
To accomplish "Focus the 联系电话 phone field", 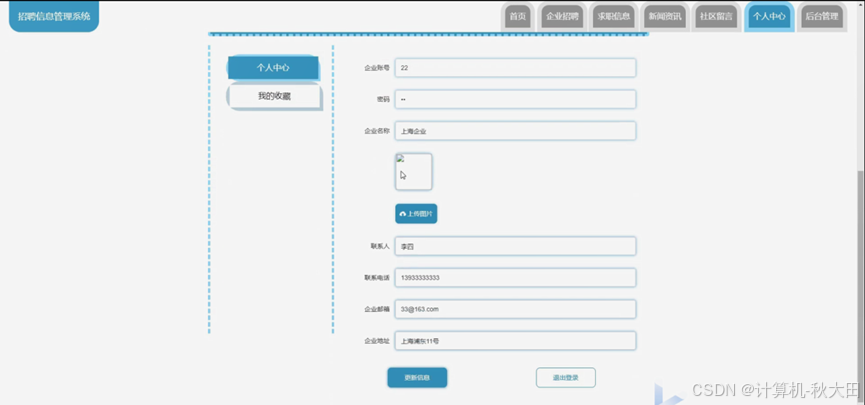I will (515, 277).
